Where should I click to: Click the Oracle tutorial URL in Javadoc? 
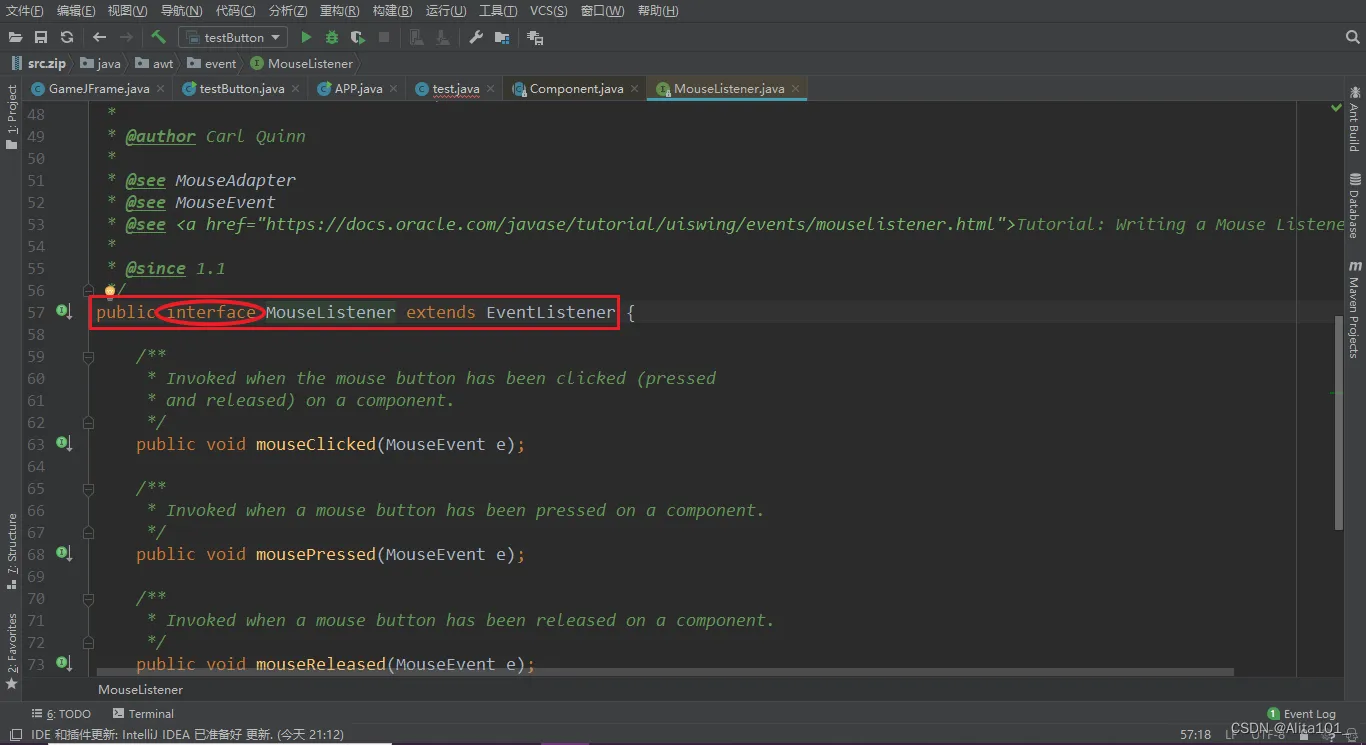[x=631, y=224]
